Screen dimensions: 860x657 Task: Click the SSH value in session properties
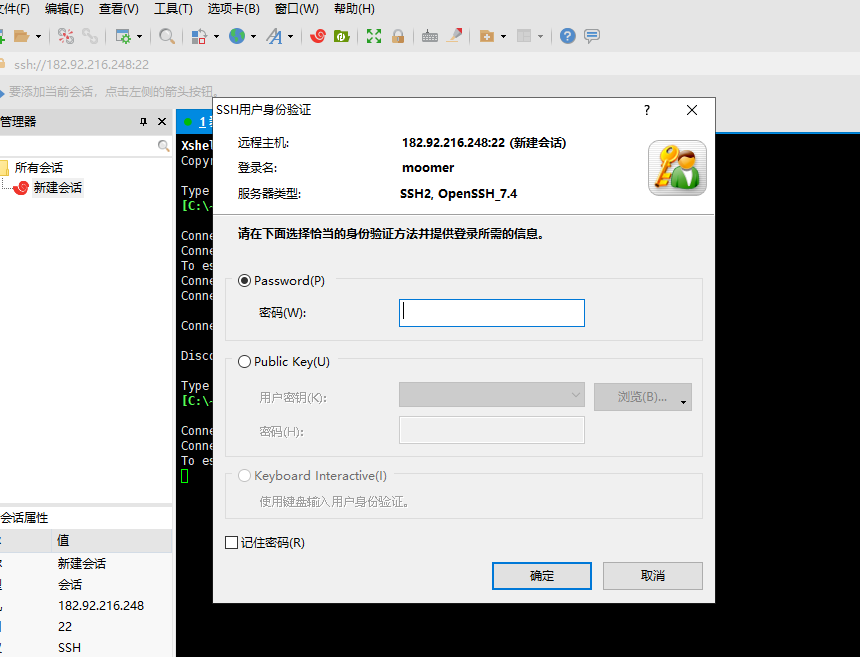[x=70, y=647]
